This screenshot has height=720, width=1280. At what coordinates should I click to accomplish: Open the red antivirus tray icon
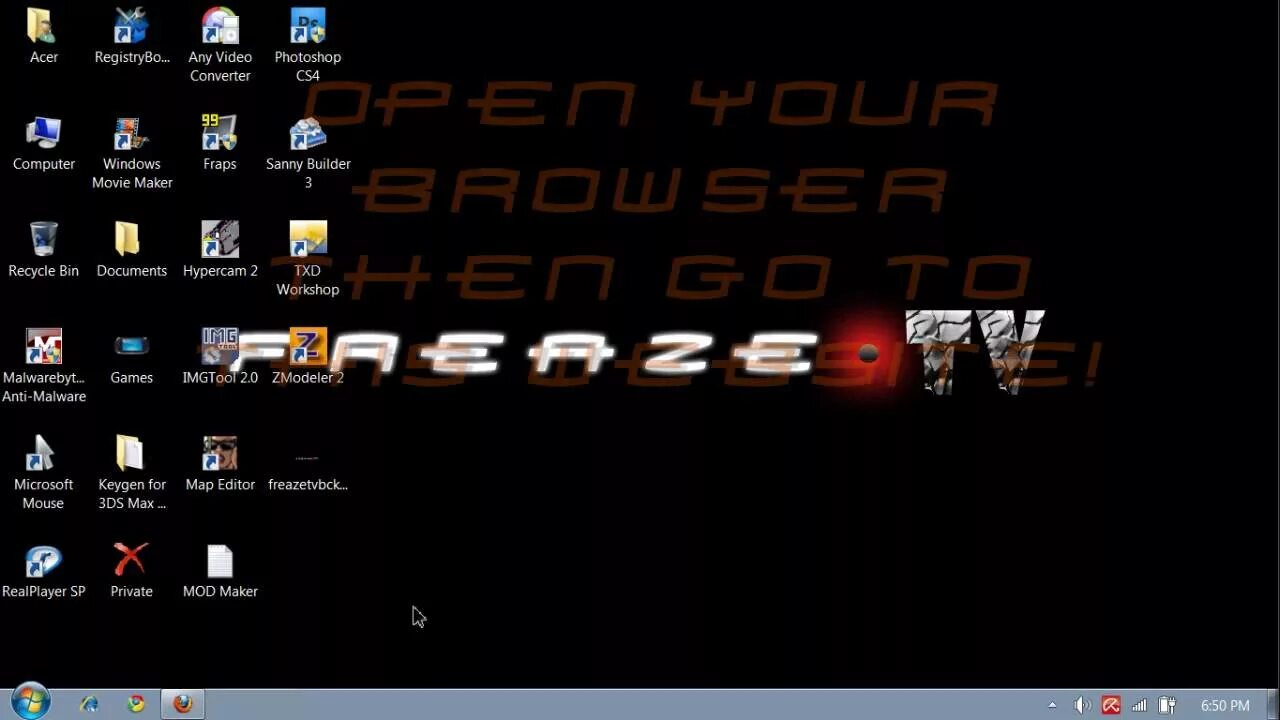tap(1111, 705)
